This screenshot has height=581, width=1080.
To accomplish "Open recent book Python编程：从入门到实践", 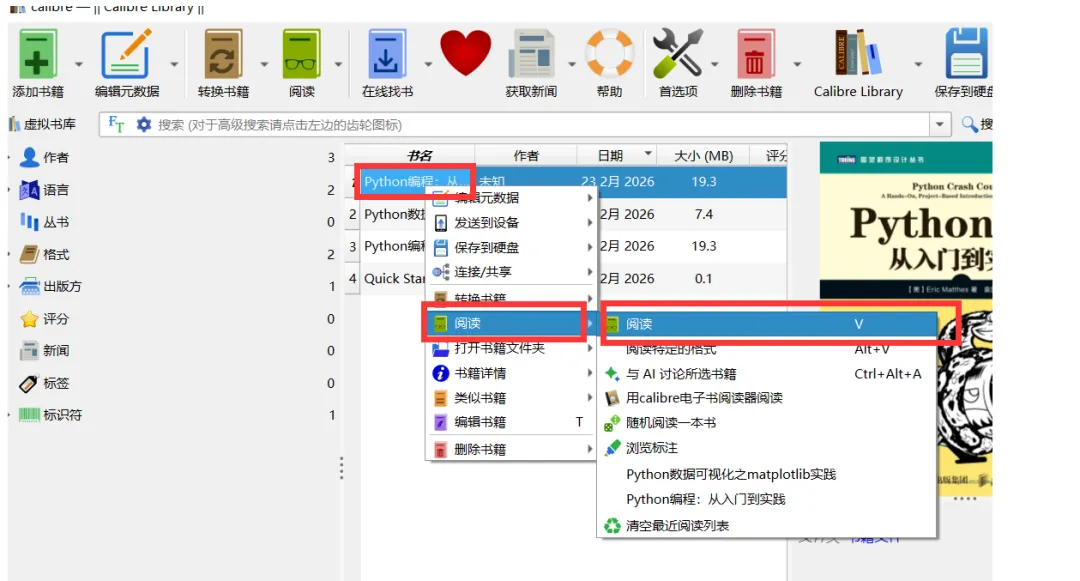I will tap(767, 499).
